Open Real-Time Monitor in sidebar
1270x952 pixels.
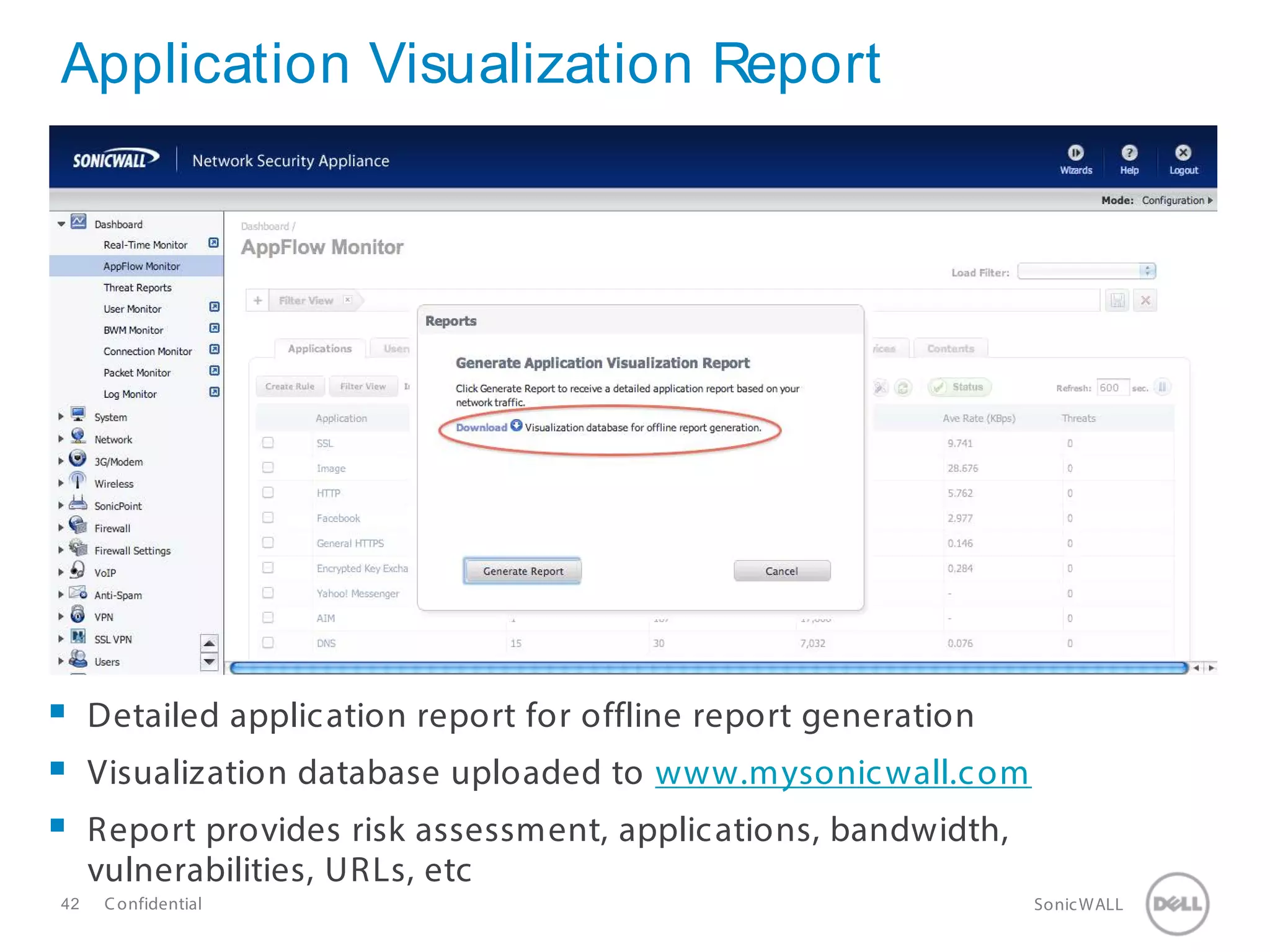(145, 245)
